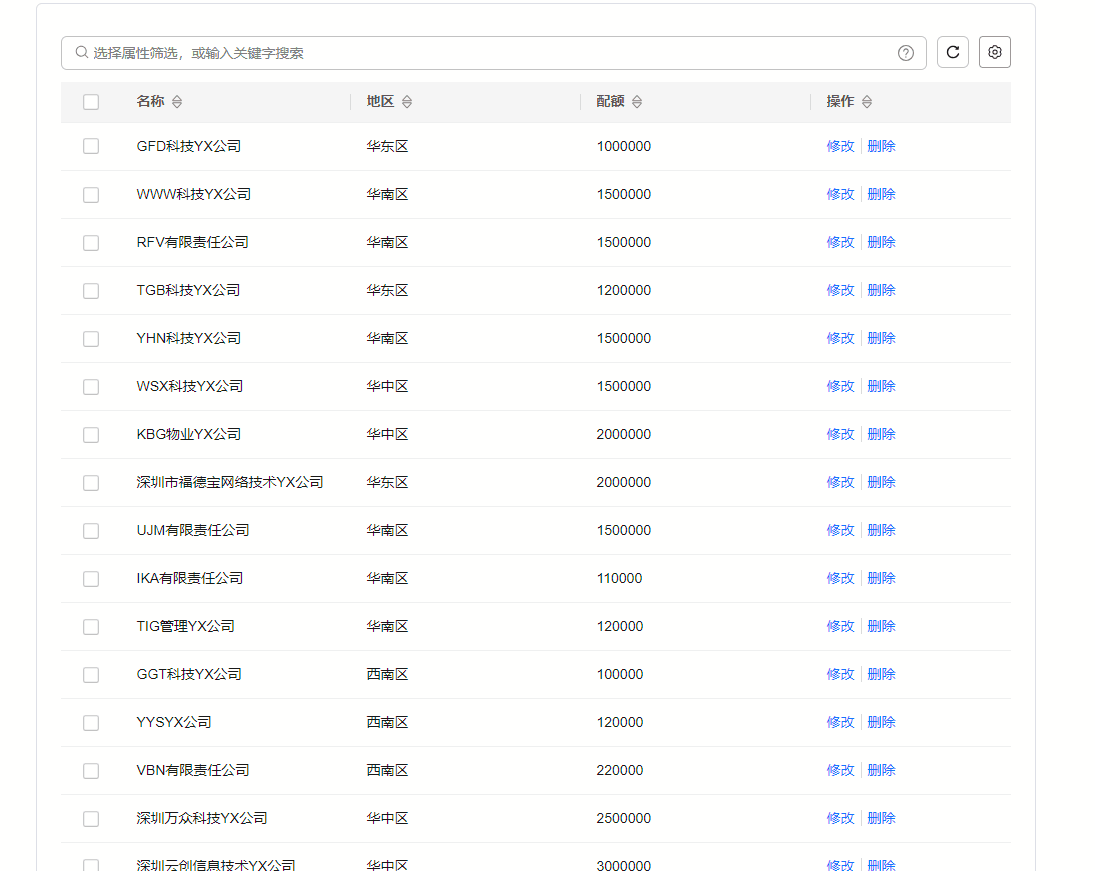
Task: Click 删除 for RFV有限责任公司
Action: tap(881, 242)
